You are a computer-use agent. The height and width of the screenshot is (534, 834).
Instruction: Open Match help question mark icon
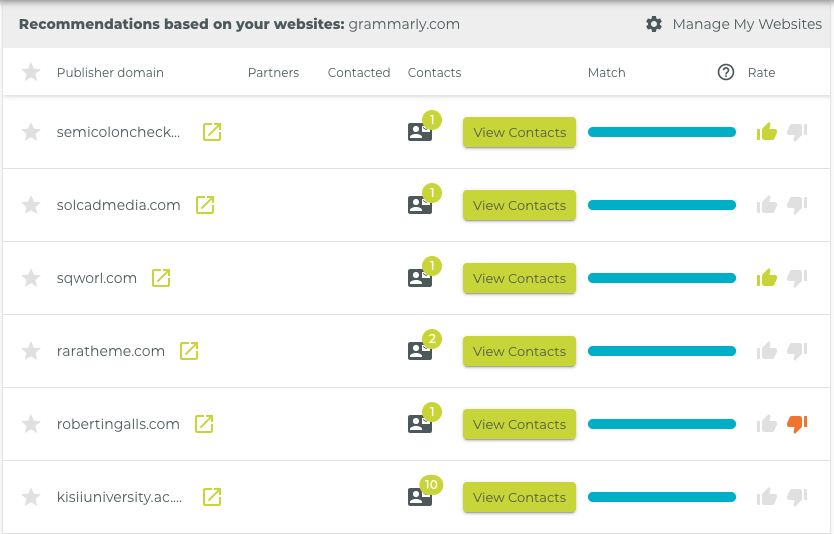click(725, 72)
